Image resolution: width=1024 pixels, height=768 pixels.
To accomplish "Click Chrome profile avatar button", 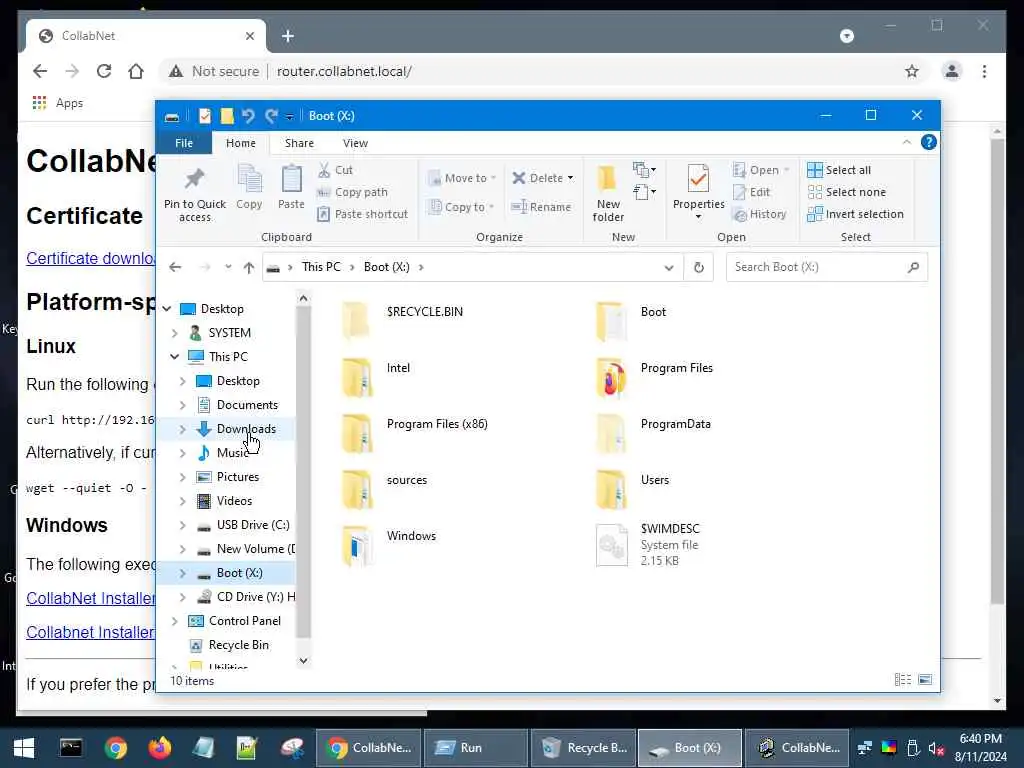I will pyautogui.click(x=952, y=71).
